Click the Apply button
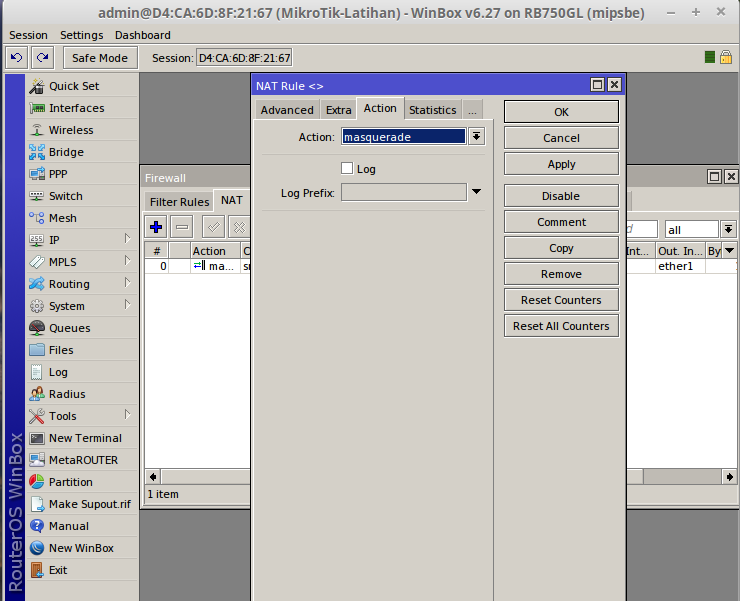This screenshot has width=740, height=601. 561,164
